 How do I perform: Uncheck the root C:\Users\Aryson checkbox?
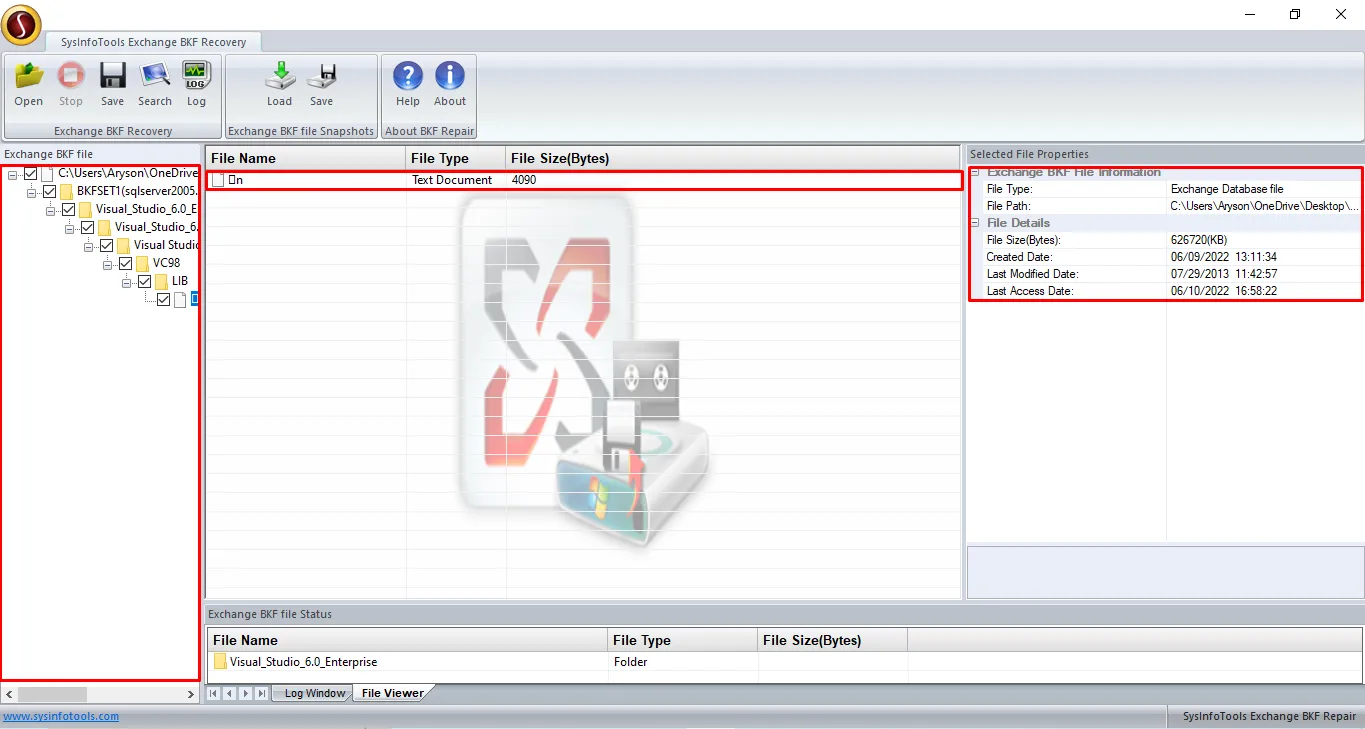click(x=30, y=174)
